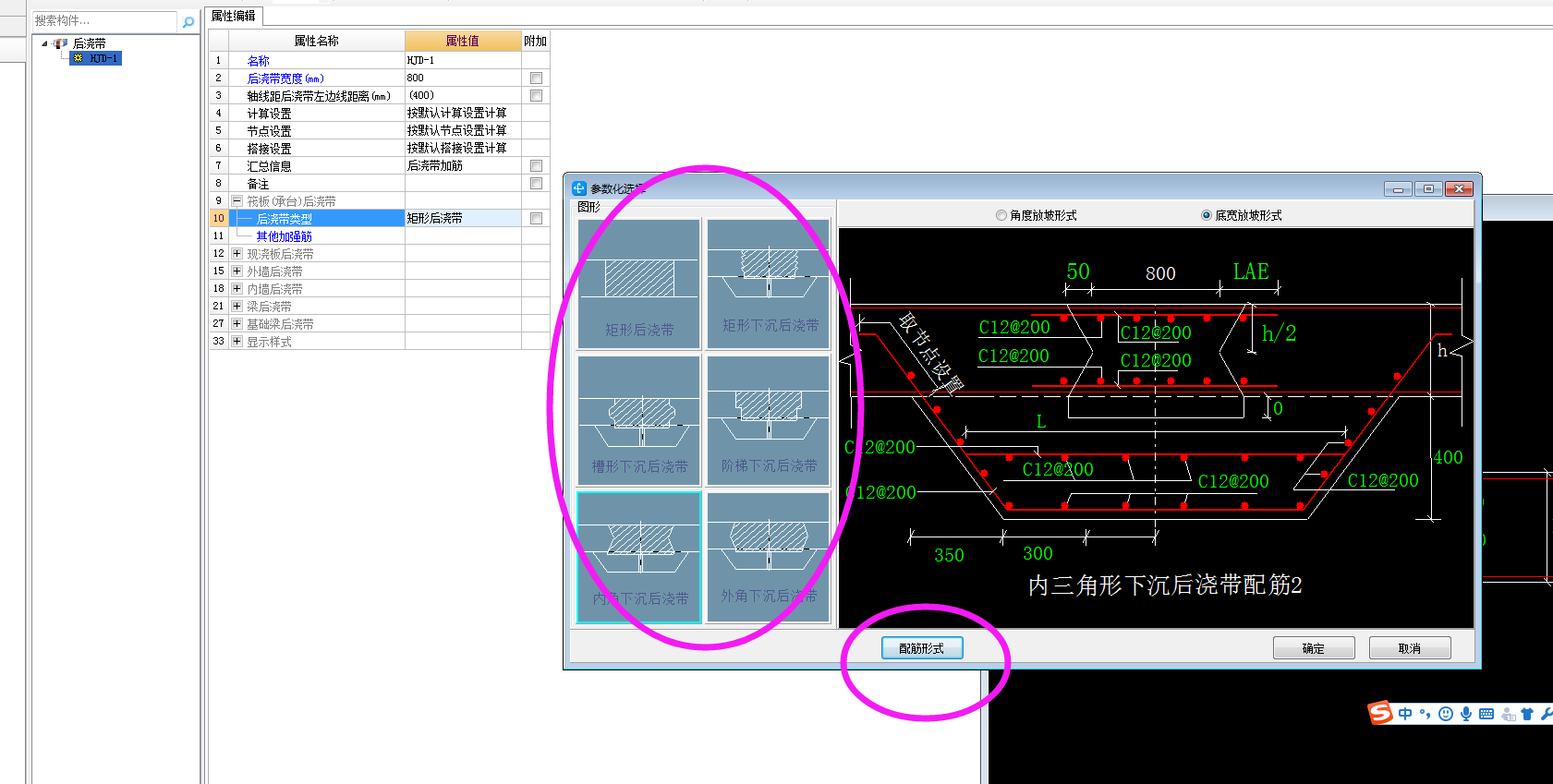This screenshot has height=784, width=1553.
Task: Choose the 底宽放坡形式 radio button
Action: (x=1207, y=215)
